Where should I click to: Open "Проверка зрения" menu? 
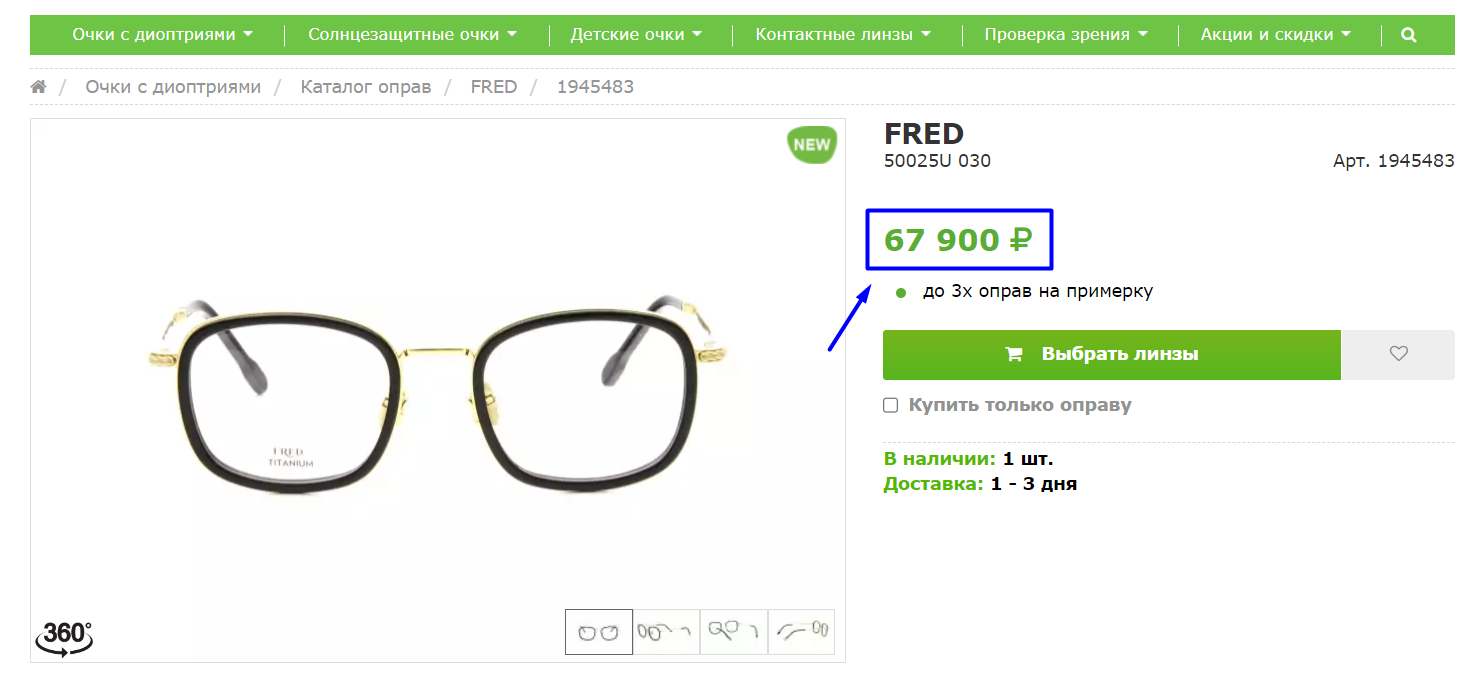click(x=1066, y=35)
